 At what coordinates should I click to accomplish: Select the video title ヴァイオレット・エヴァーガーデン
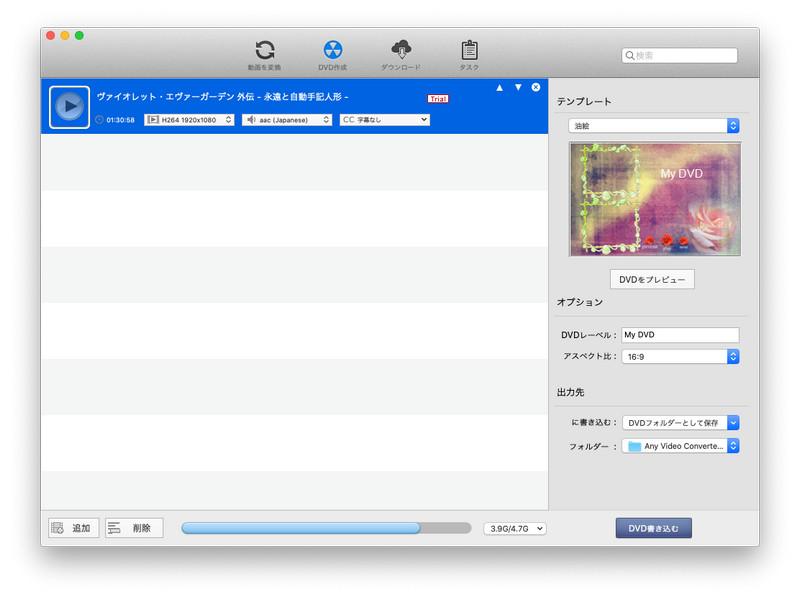(222, 96)
